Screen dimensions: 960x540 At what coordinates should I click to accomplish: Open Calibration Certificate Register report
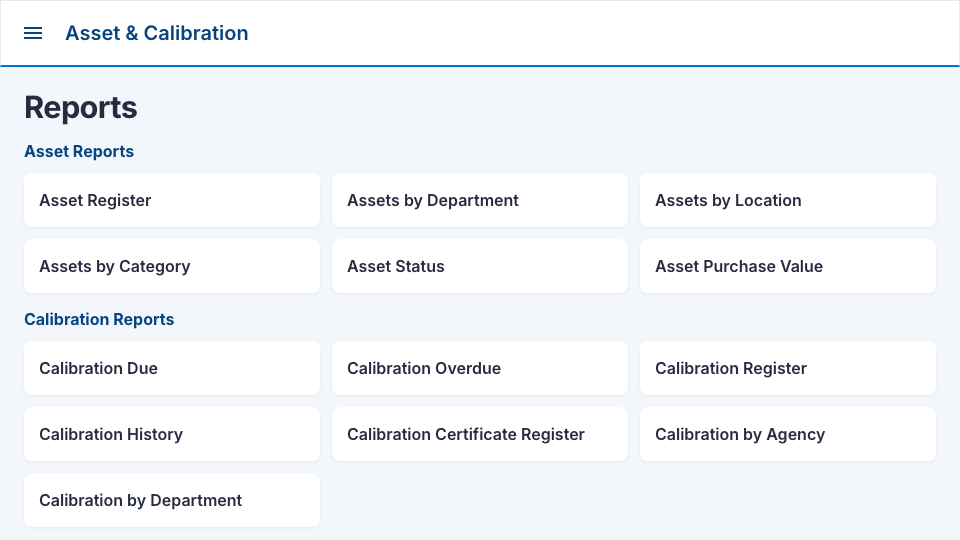(480, 434)
